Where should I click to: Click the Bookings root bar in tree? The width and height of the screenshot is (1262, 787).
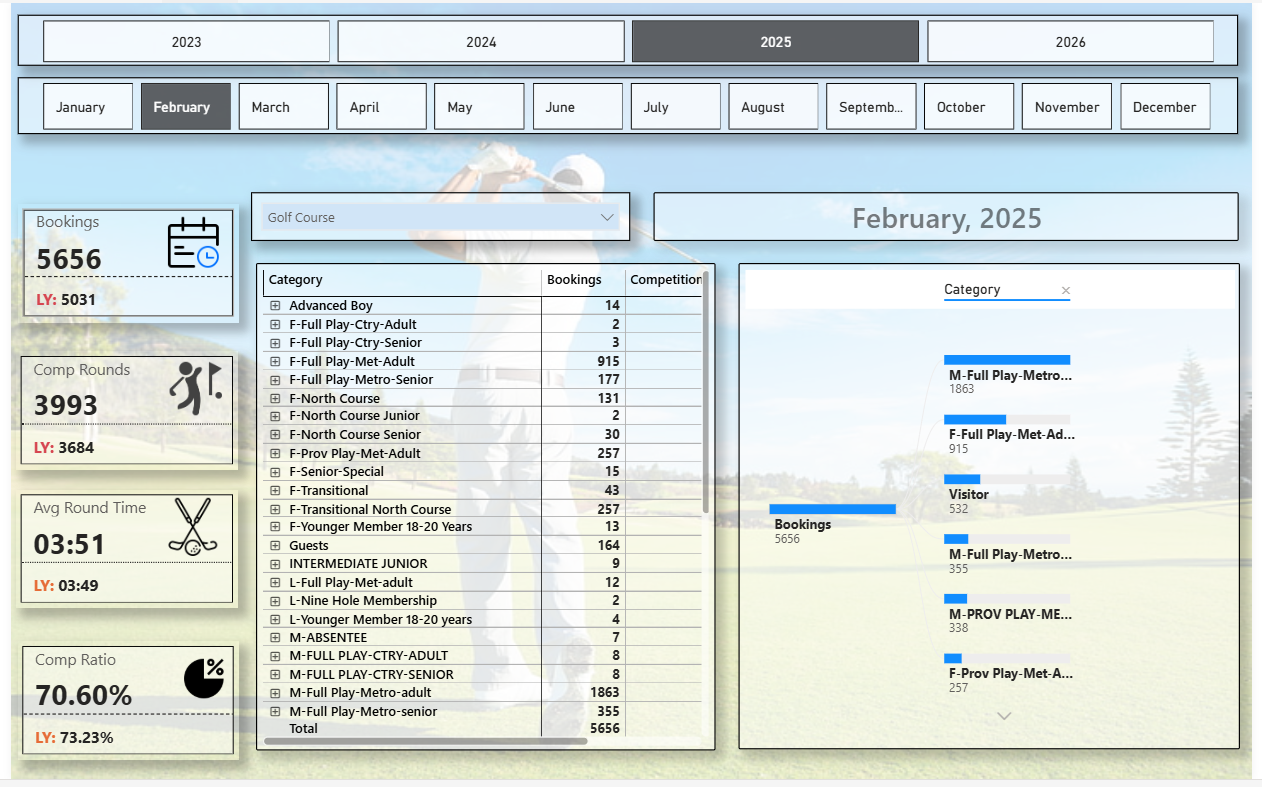pyautogui.click(x=832, y=509)
